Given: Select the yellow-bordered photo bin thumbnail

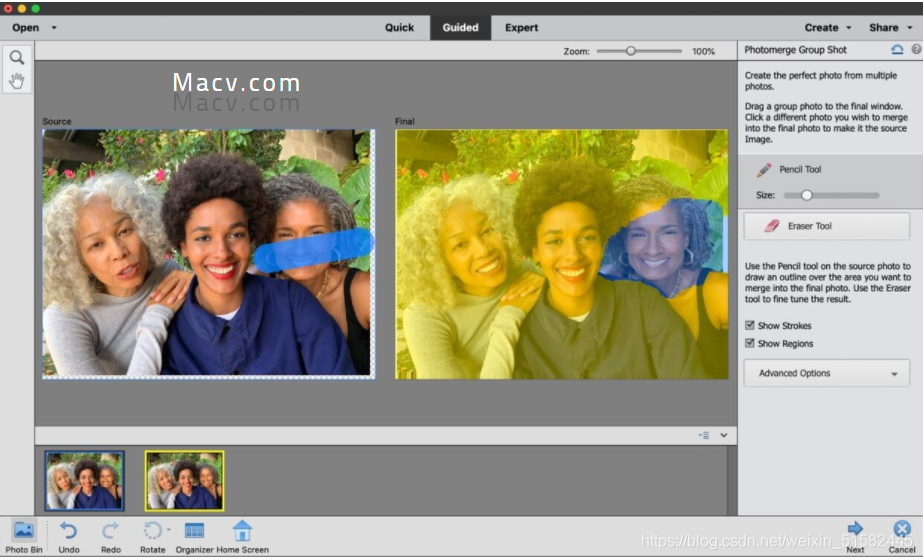Looking at the screenshot, I should (184, 481).
